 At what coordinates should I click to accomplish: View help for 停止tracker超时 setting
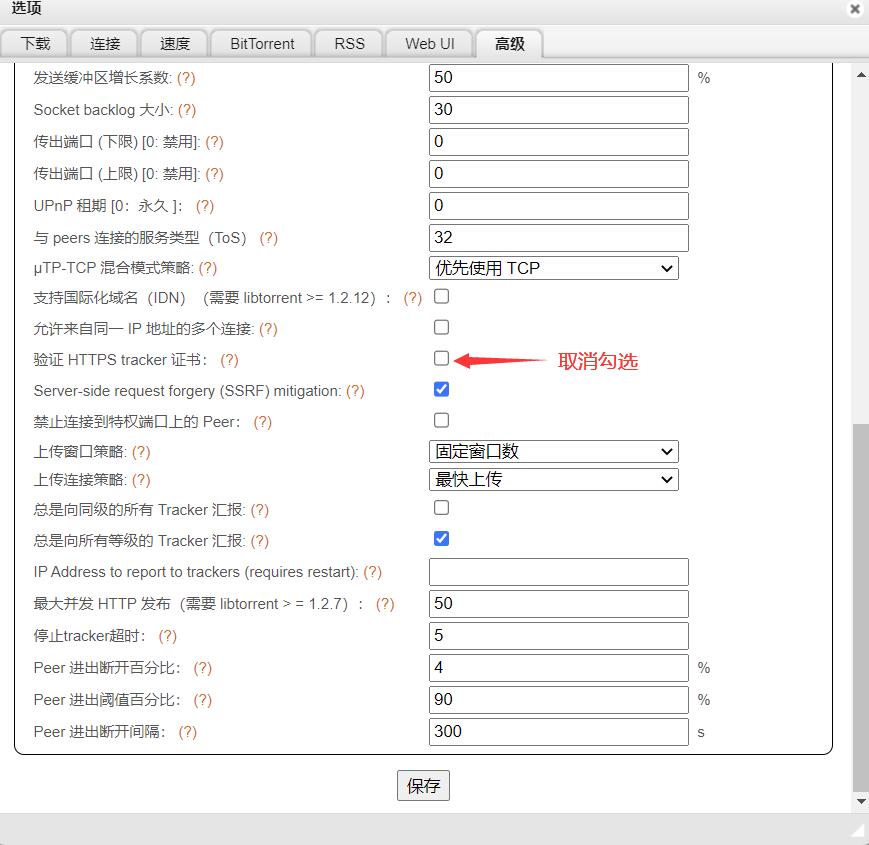[x=166, y=636]
